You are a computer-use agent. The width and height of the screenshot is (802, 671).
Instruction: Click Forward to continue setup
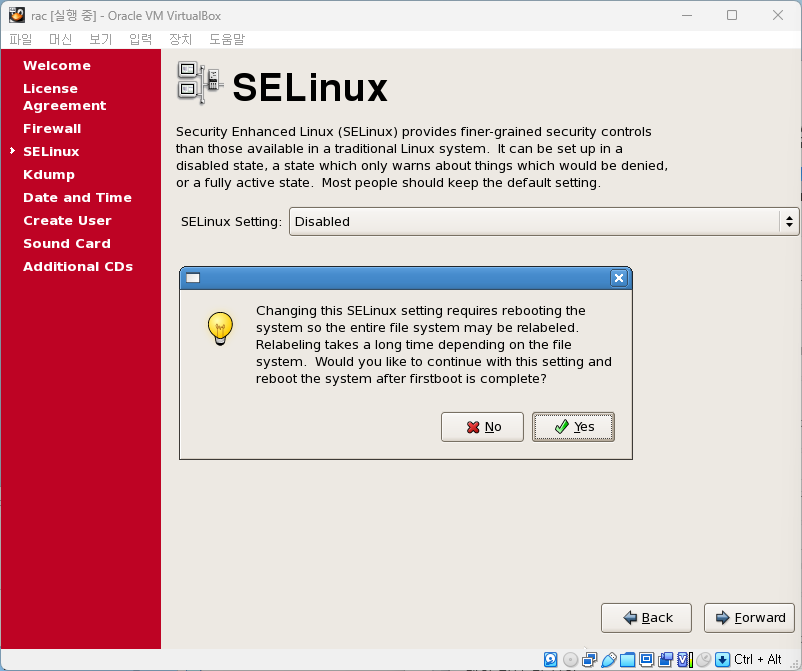click(749, 618)
